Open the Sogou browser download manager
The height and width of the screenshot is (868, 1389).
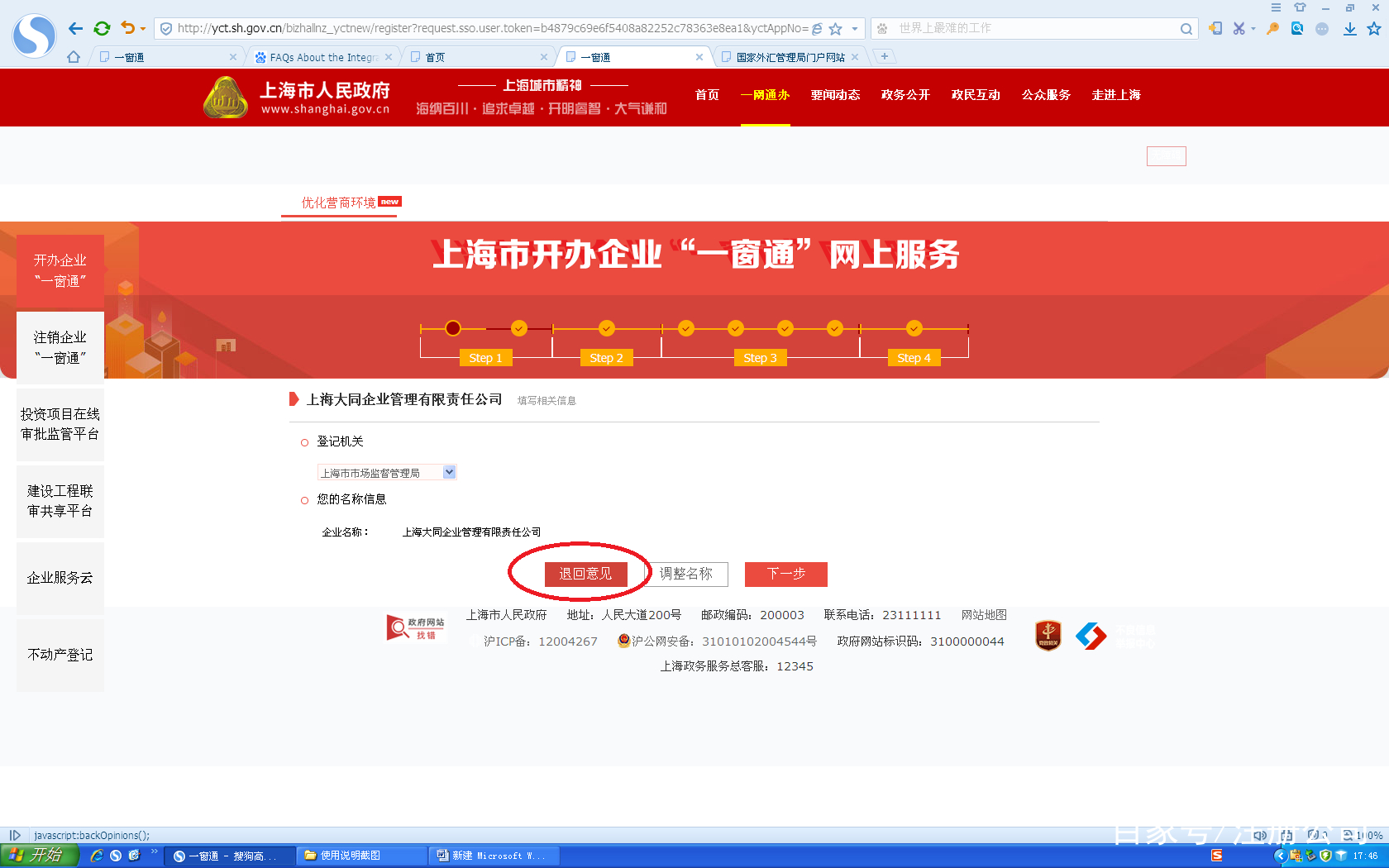pyautogui.click(x=1349, y=28)
